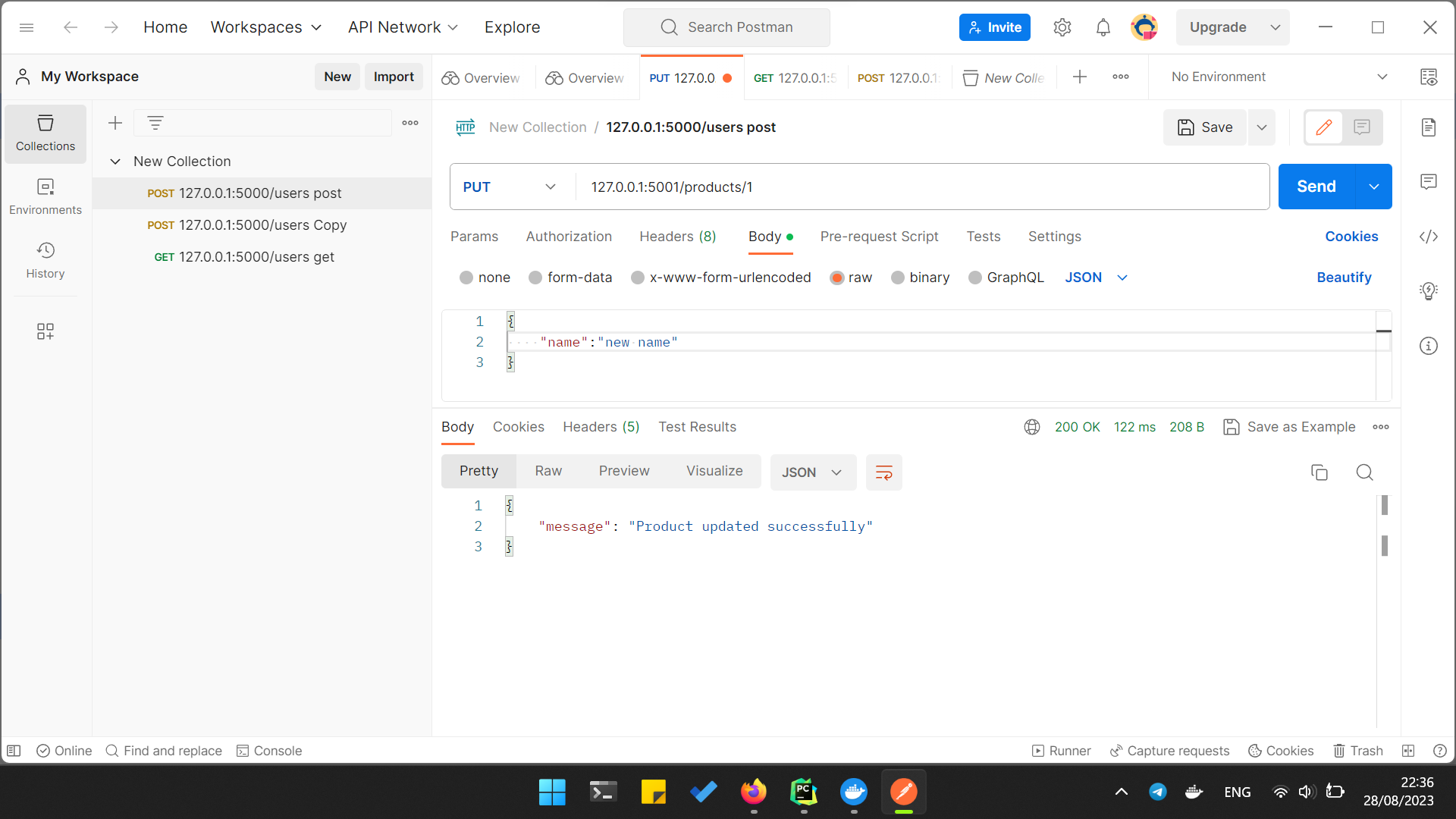Image resolution: width=1456 pixels, height=819 pixels.
Task: Open the PUT method dropdown
Action: coord(510,187)
